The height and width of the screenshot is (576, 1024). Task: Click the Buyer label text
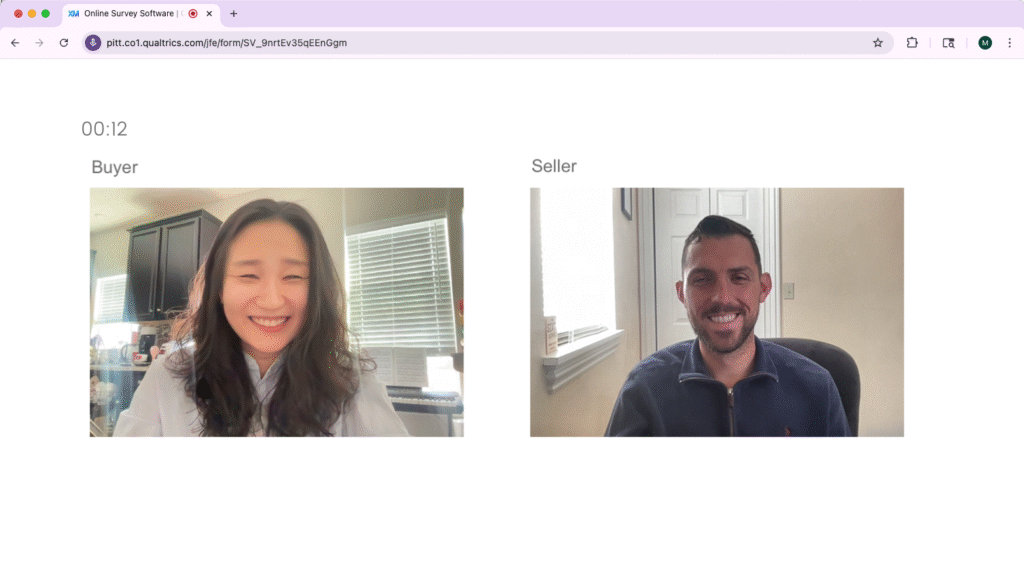[x=114, y=167]
